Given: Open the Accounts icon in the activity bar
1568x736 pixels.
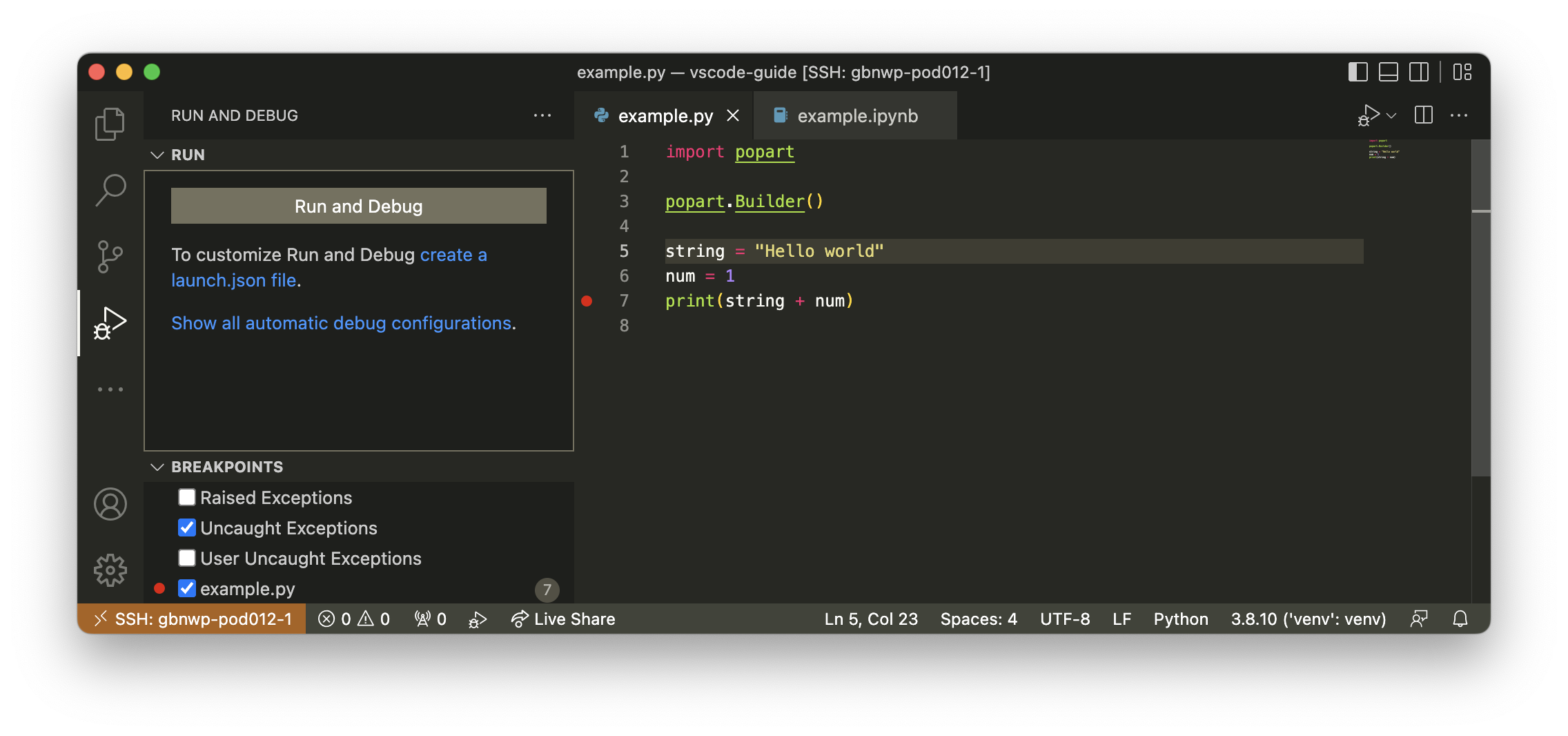Looking at the screenshot, I should pyautogui.click(x=110, y=504).
